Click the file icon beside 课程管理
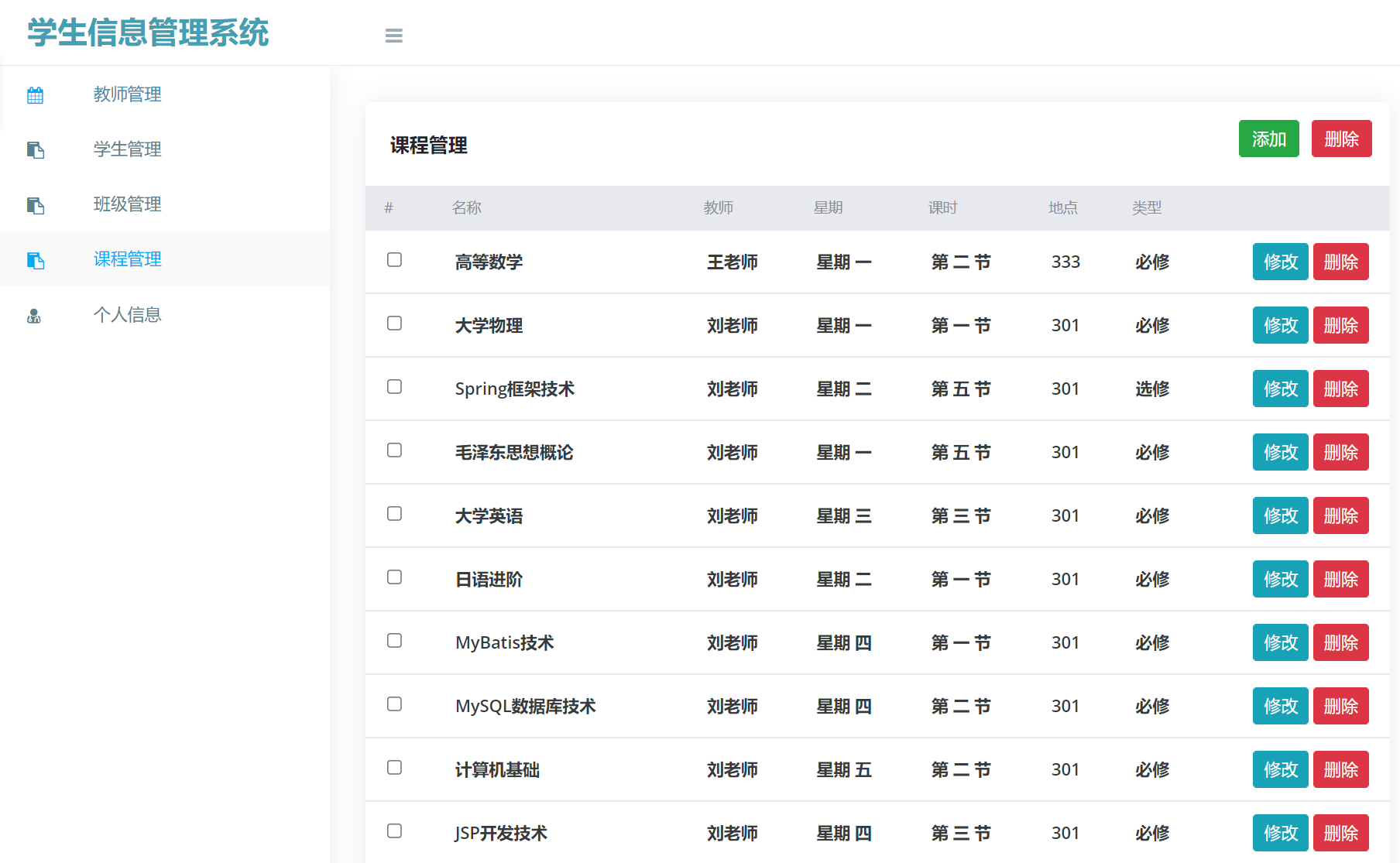Screen dimensions: 1400x863 [x=36, y=261]
